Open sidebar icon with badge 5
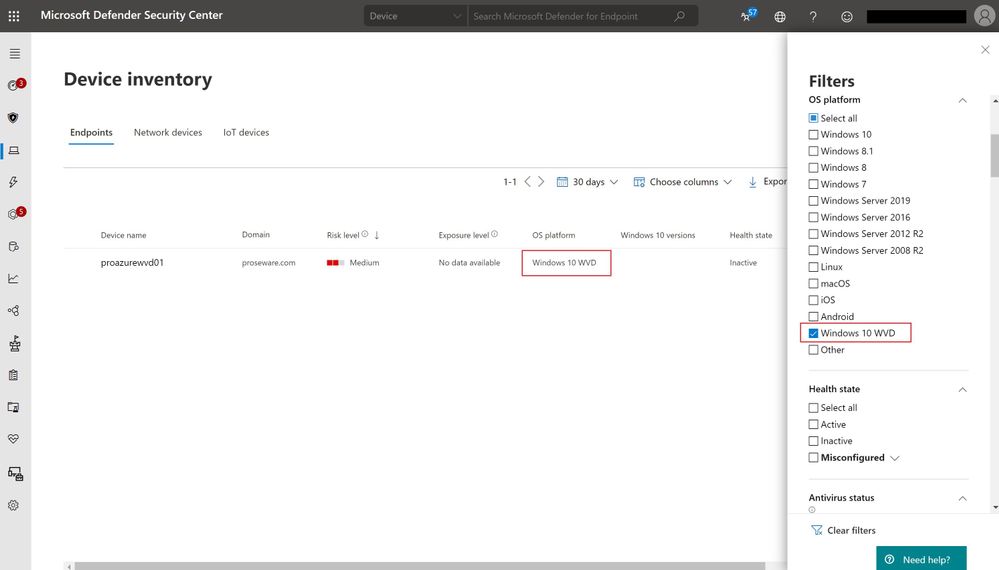The image size is (999, 570). click(14, 213)
